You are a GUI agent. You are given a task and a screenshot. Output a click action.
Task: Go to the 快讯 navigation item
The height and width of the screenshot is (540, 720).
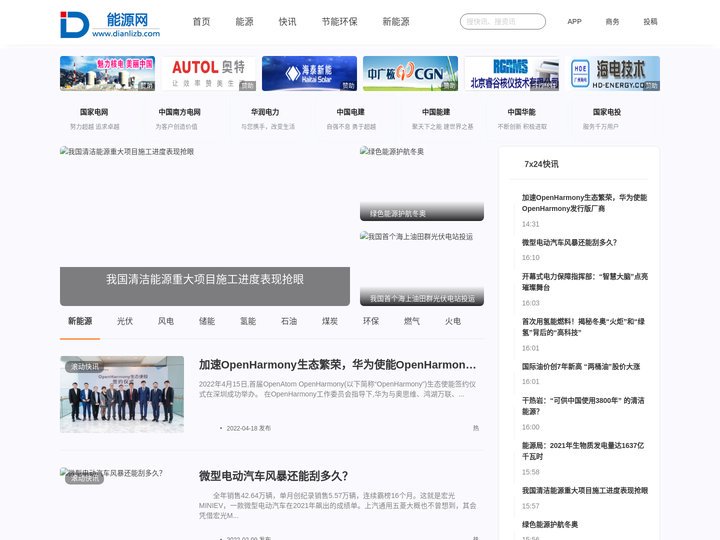pos(287,22)
